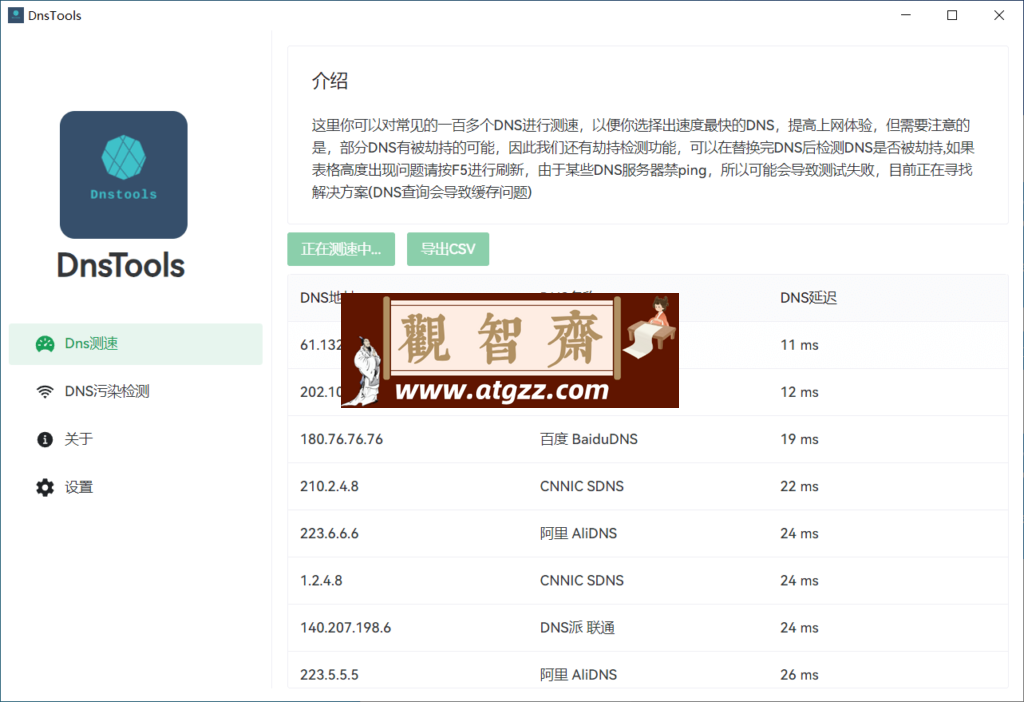Click the 22 ms latency value
The width and height of the screenshot is (1024, 702).
[799, 487]
